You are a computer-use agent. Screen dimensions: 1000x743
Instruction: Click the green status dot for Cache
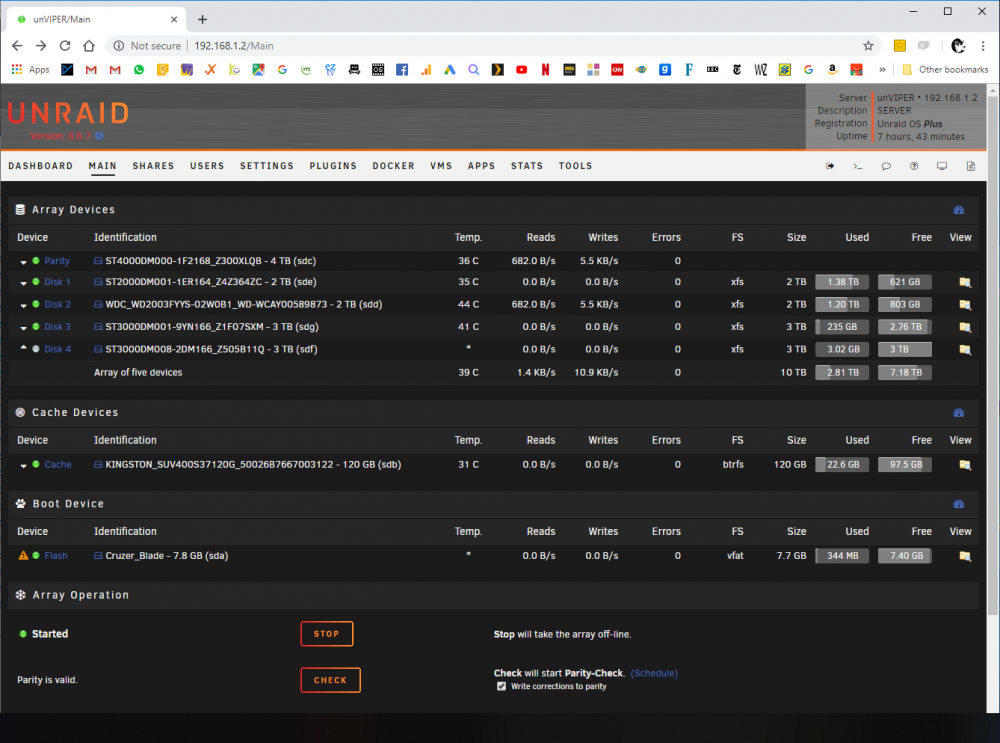[x=36, y=464]
